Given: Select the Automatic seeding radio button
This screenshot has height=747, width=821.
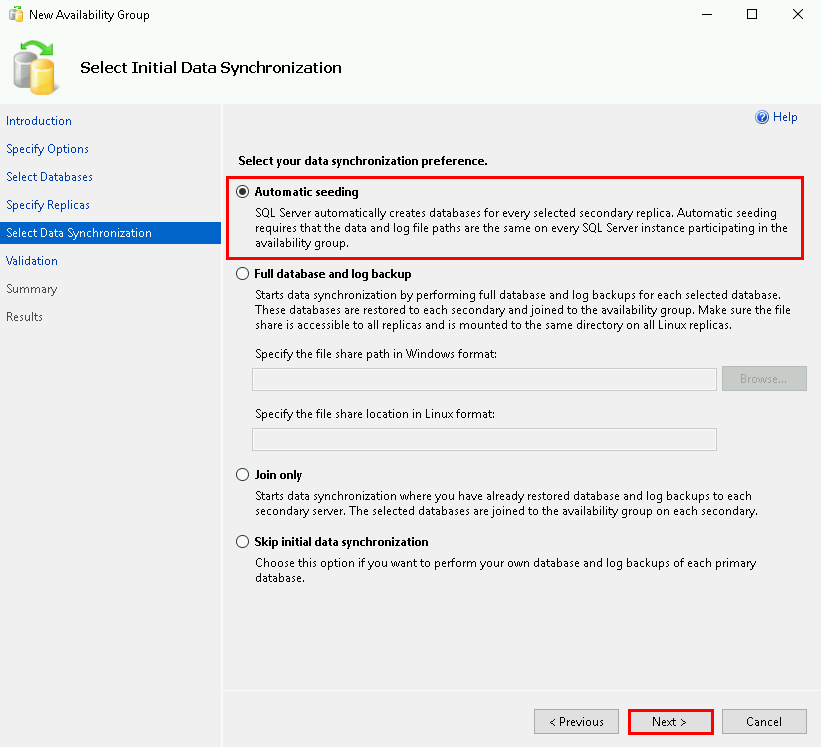Looking at the screenshot, I should [242, 192].
